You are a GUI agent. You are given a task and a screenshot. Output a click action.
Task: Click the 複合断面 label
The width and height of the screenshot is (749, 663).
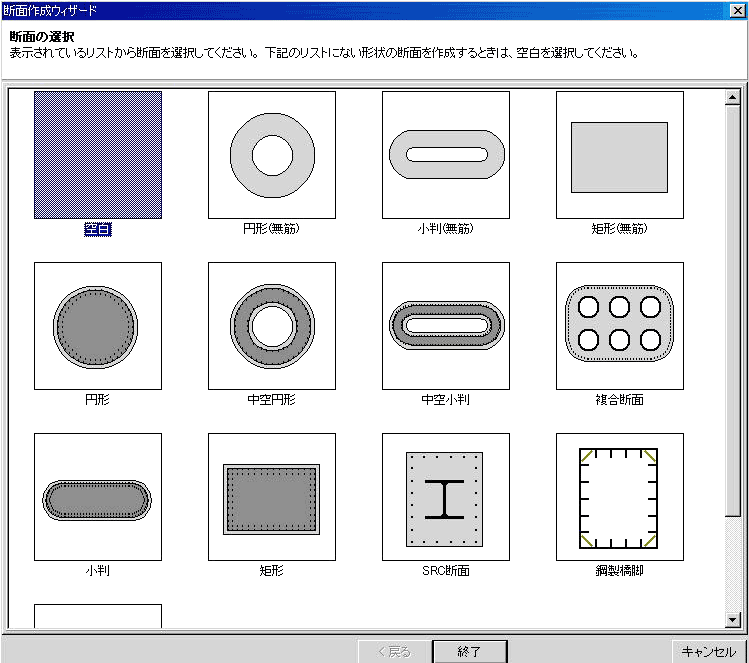click(619, 399)
